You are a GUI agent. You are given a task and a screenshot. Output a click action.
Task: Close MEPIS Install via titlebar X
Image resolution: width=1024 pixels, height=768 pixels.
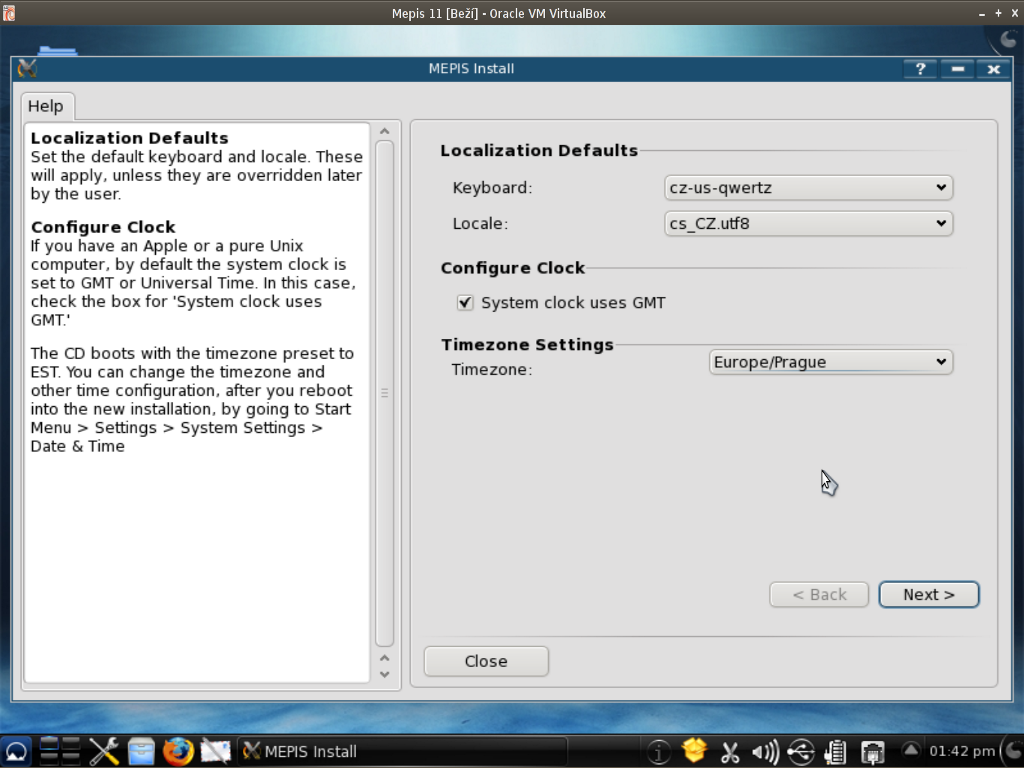993,69
